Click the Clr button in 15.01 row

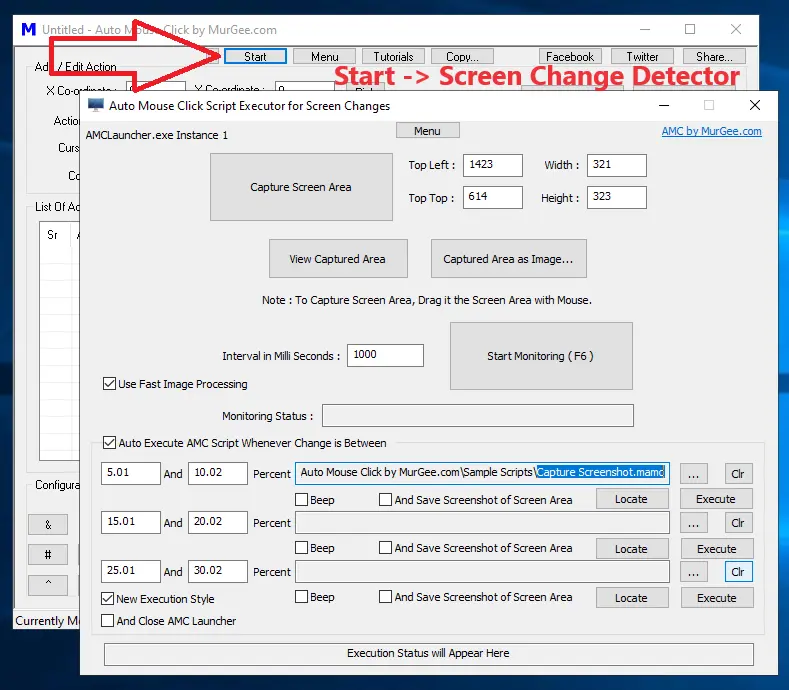(738, 523)
